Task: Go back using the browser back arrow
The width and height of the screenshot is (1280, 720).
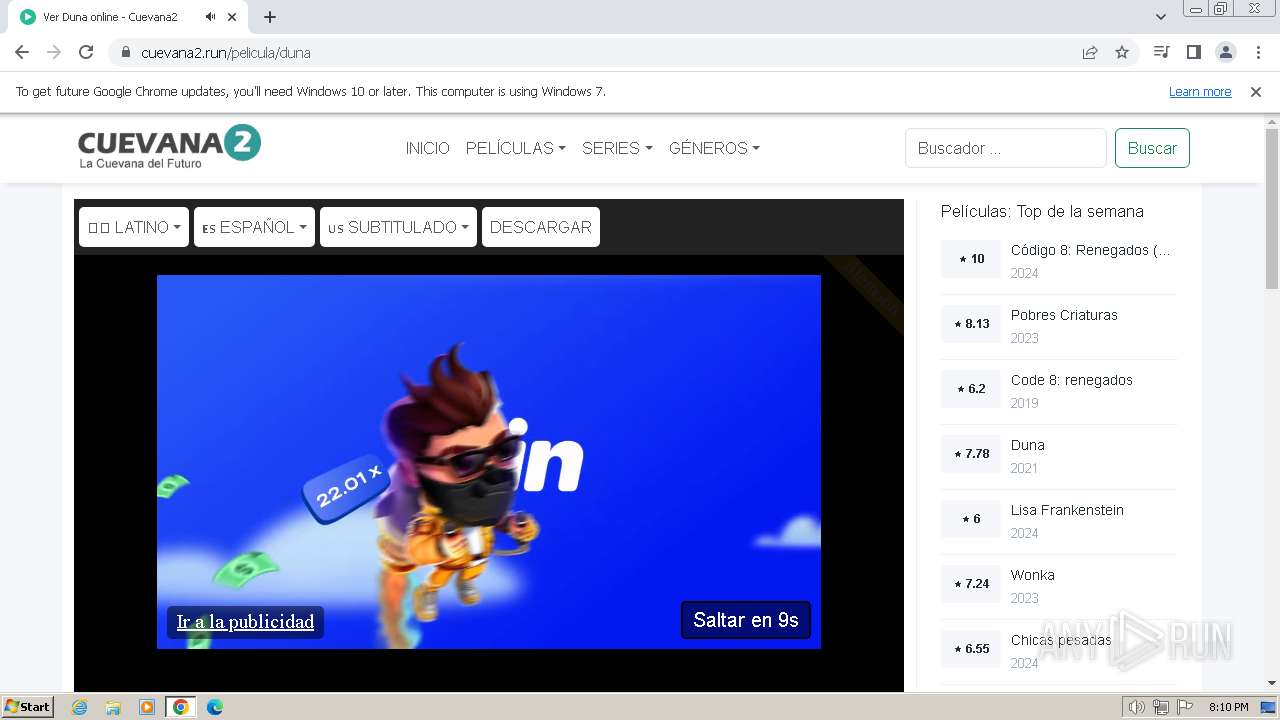Action: [x=22, y=53]
